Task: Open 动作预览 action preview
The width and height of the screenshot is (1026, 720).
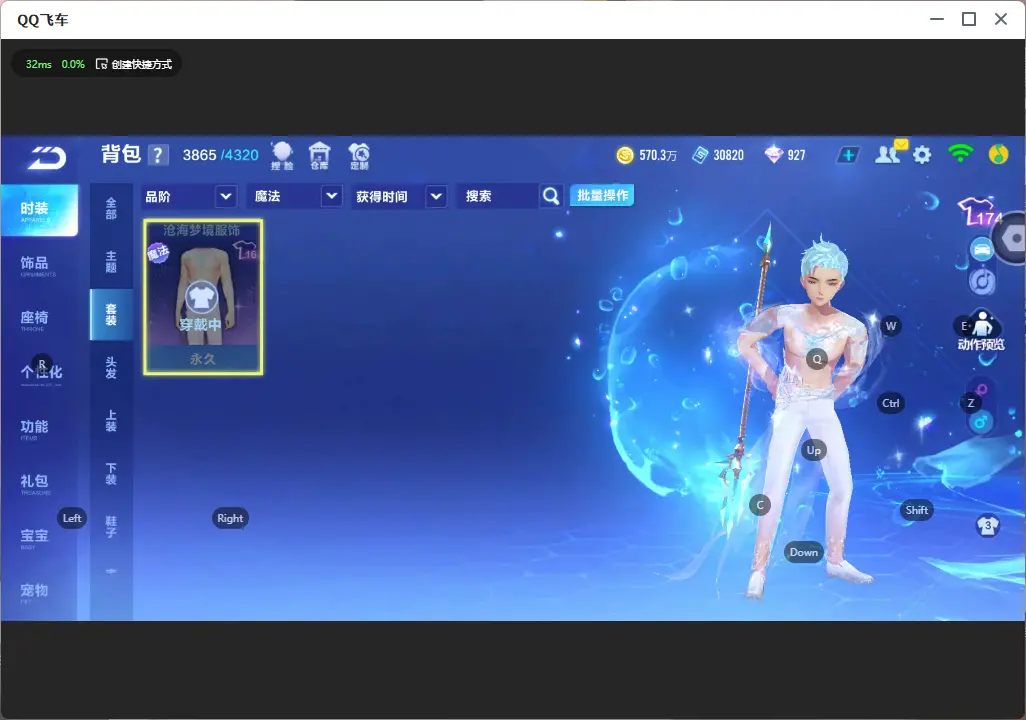Action: pyautogui.click(x=981, y=331)
